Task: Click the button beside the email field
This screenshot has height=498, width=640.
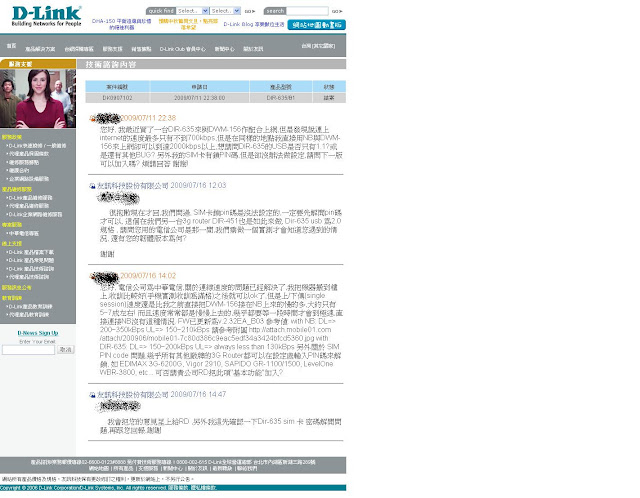Action: 66,350
